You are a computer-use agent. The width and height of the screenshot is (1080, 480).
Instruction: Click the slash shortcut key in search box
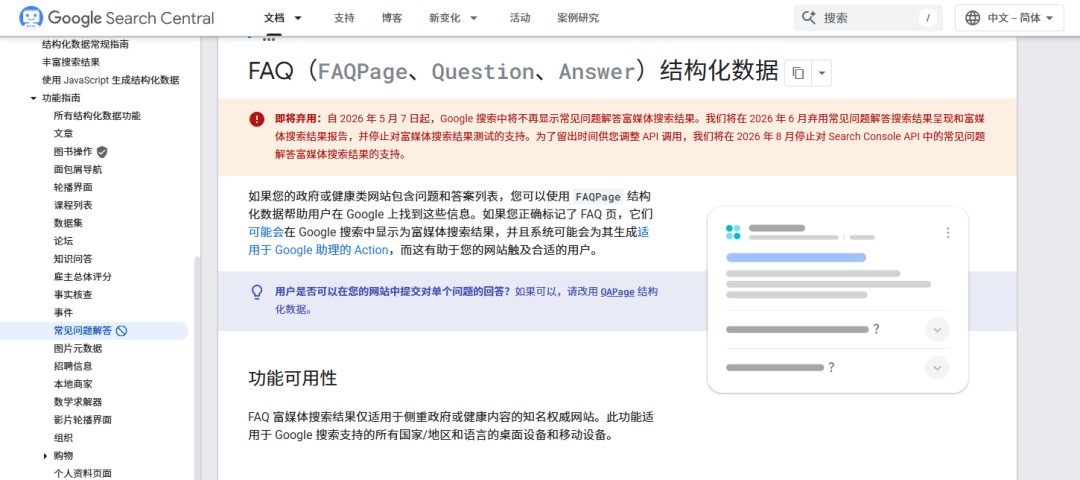928,18
